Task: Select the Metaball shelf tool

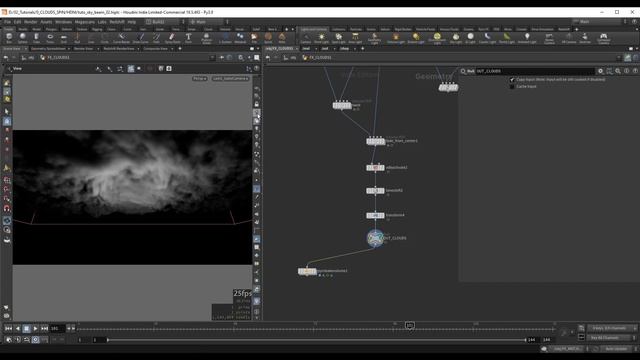Action: point(240,38)
